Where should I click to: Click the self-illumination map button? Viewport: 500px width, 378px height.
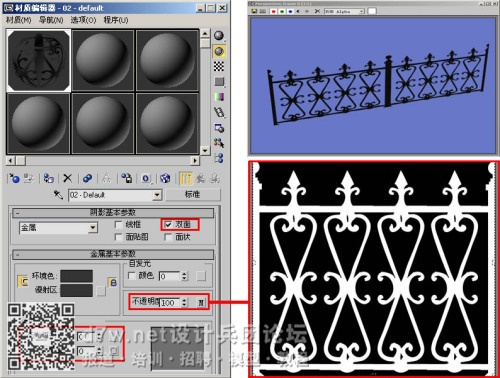tap(201, 276)
